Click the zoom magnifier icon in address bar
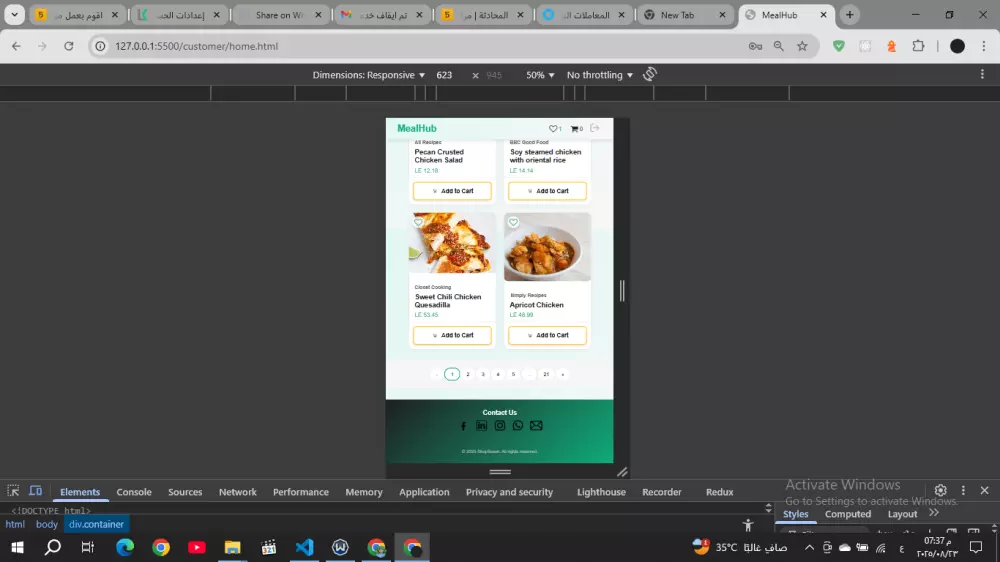The height and width of the screenshot is (562, 1000). (779, 46)
